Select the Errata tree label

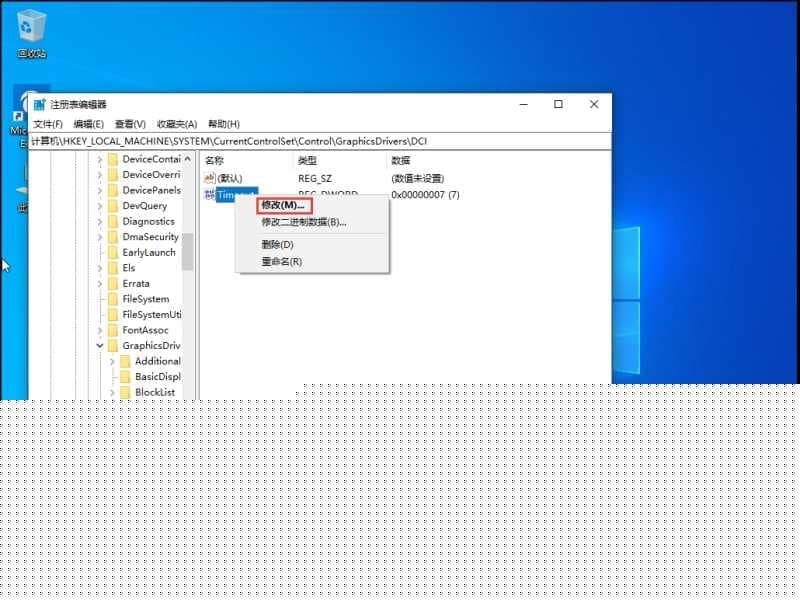[136, 284]
